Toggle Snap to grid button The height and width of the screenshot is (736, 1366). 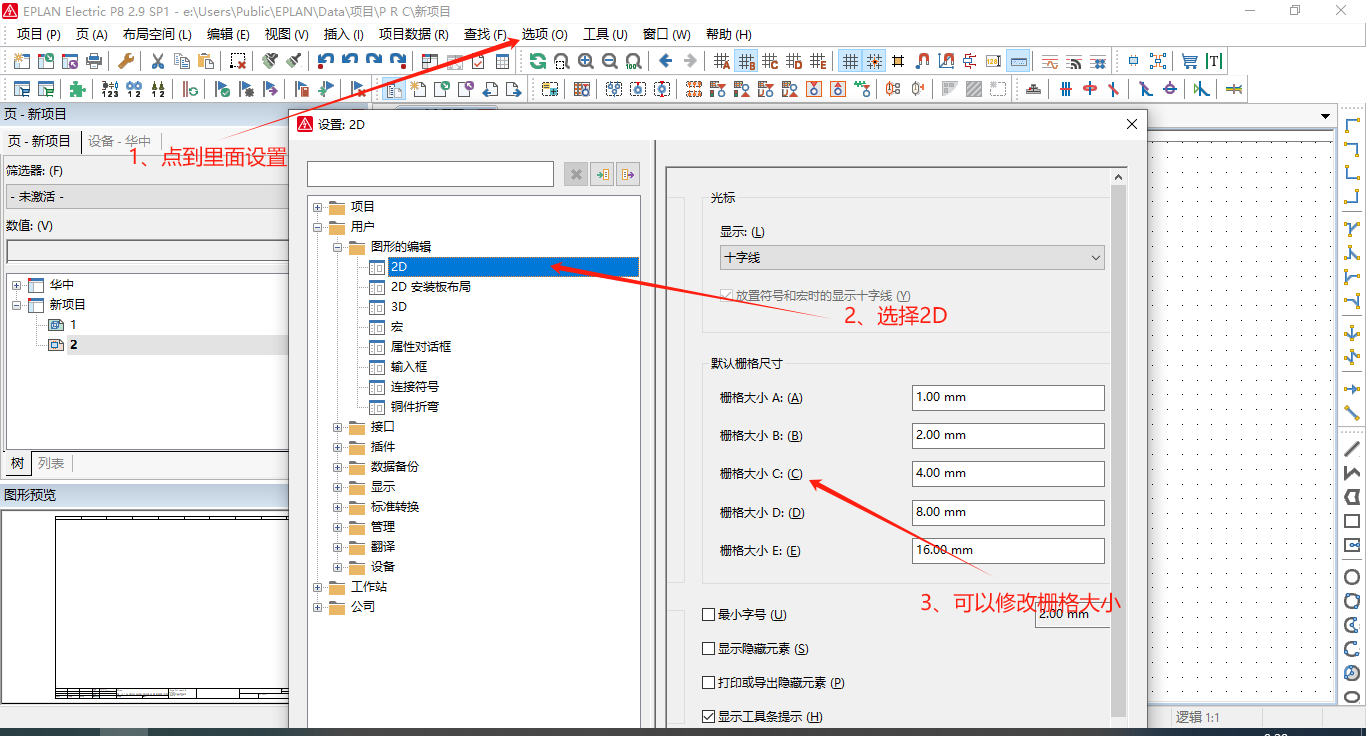point(874,61)
